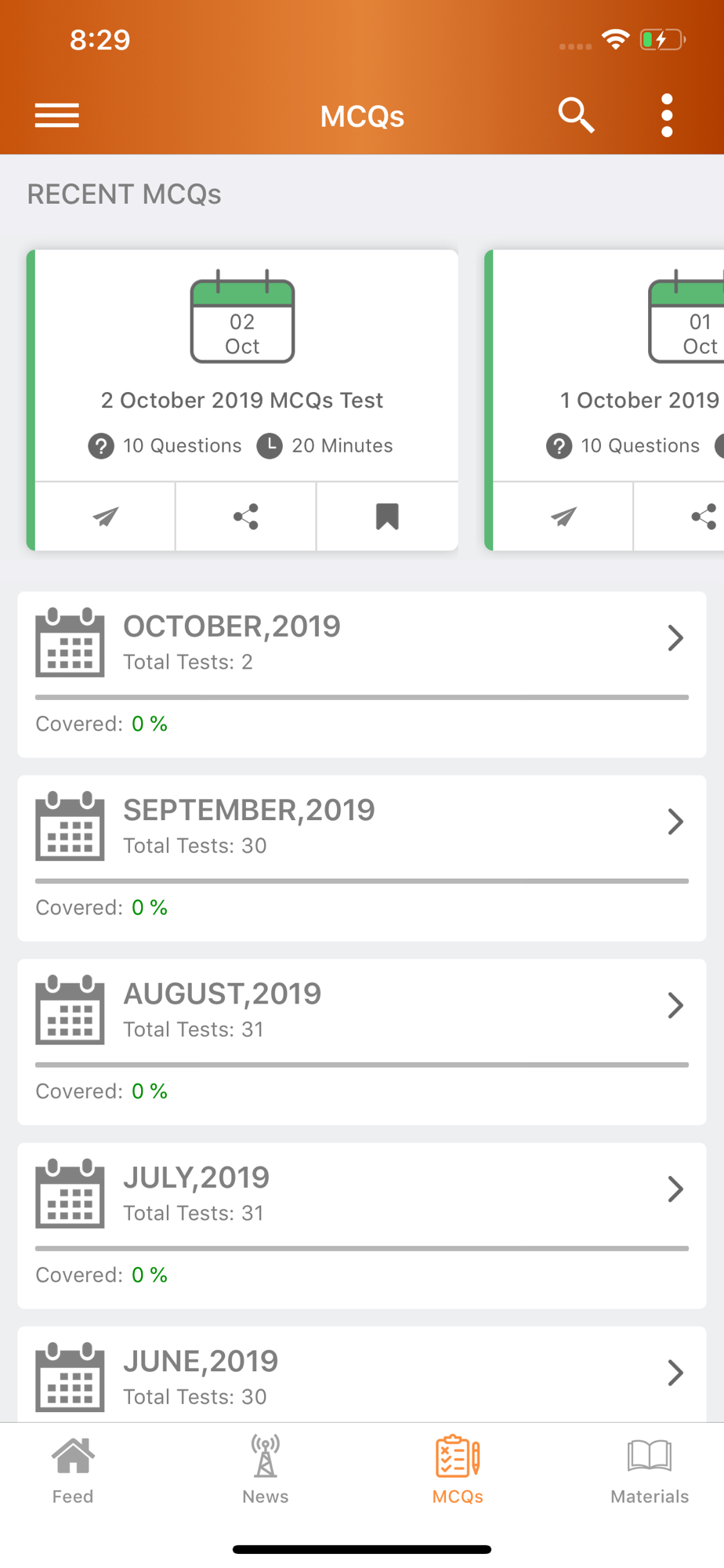Bookmark the 2 October 2019 MCQs Test
Screen dimensions: 724x1568
[387, 517]
